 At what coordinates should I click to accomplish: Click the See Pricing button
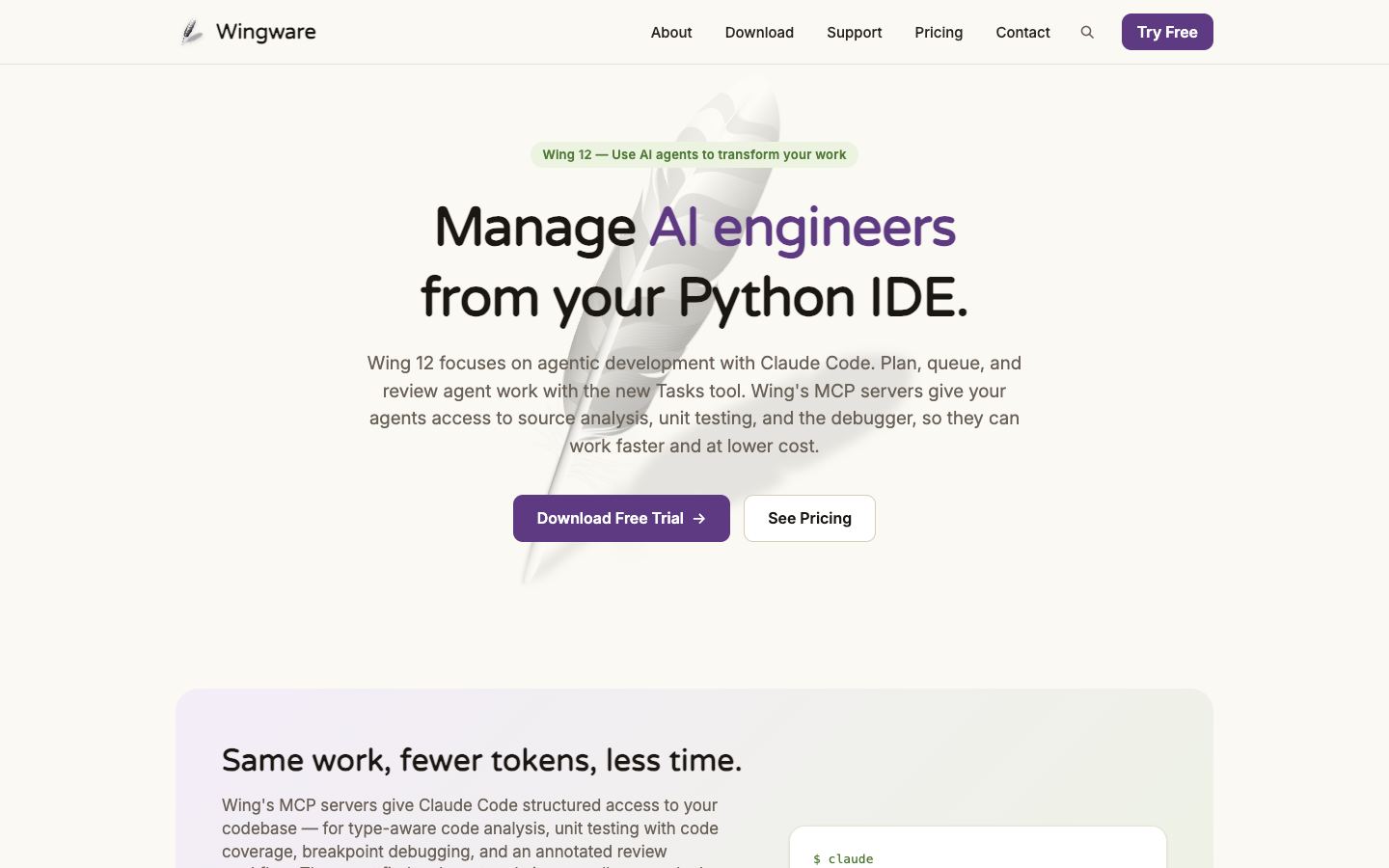(809, 518)
